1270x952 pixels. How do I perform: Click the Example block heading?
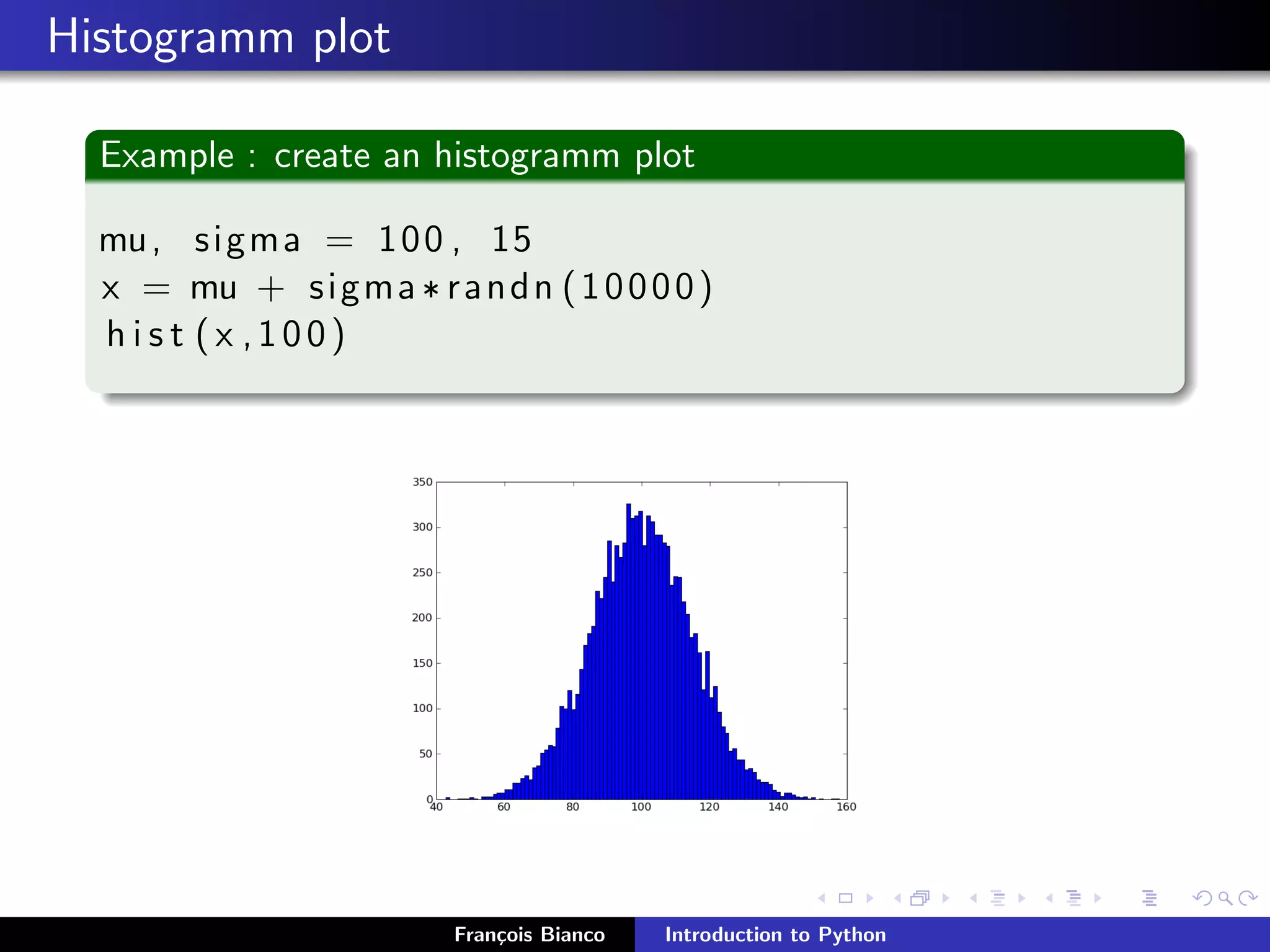pyautogui.click(x=397, y=155)
